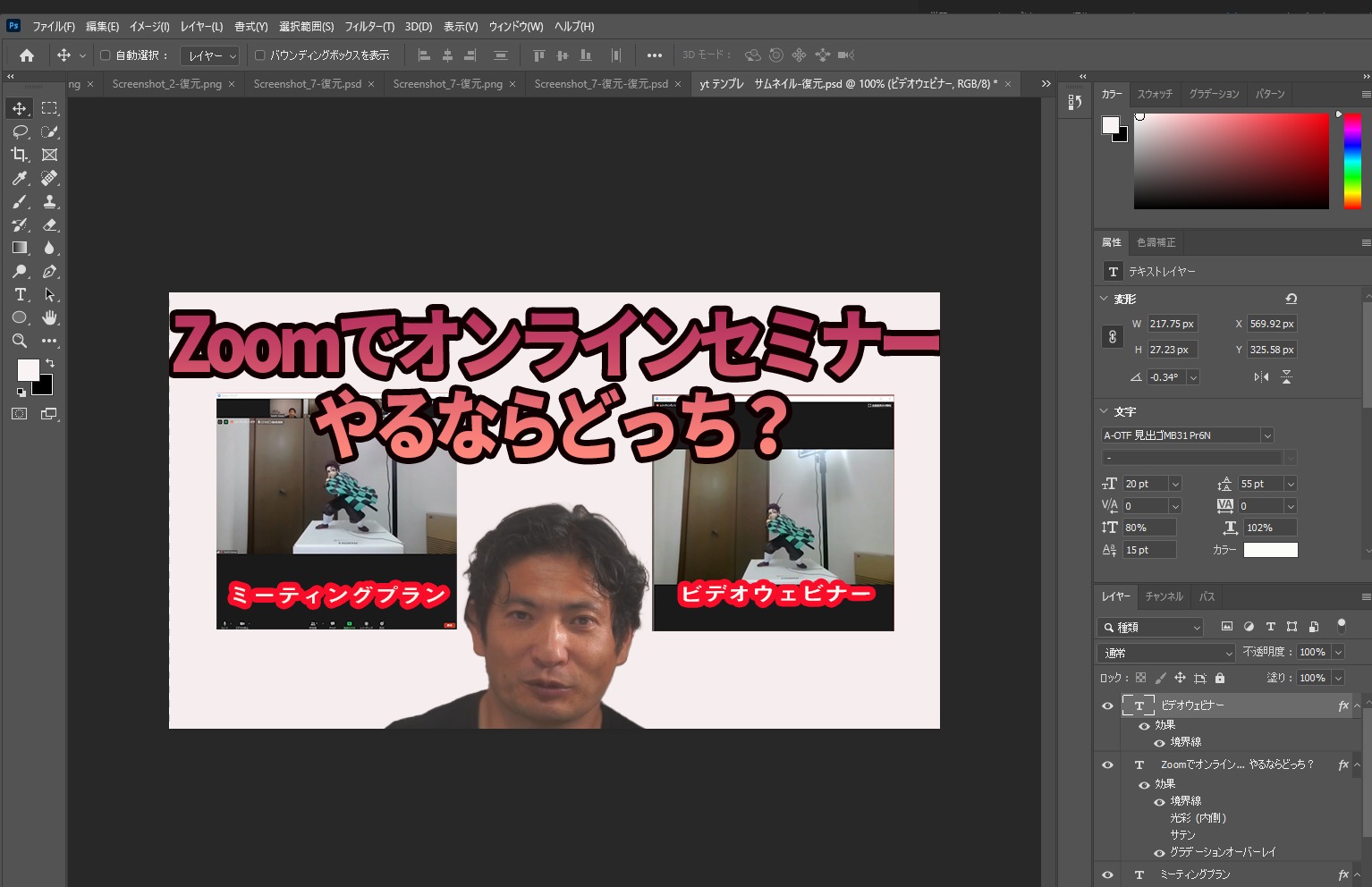
Task: Open the ファイル(F) menu
Action: [x=54, y=27]
